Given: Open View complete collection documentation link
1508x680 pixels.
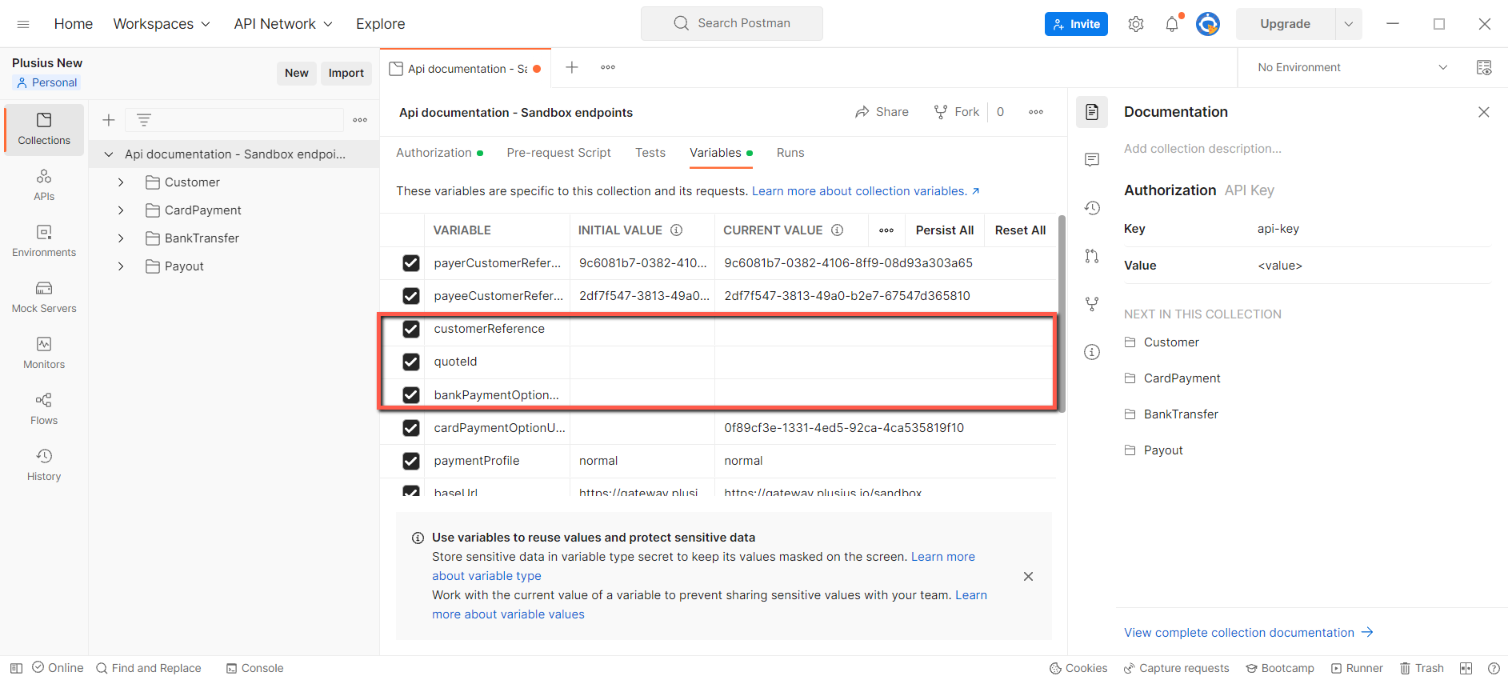Looking at the screenshot, I should tap(1249, 632).
